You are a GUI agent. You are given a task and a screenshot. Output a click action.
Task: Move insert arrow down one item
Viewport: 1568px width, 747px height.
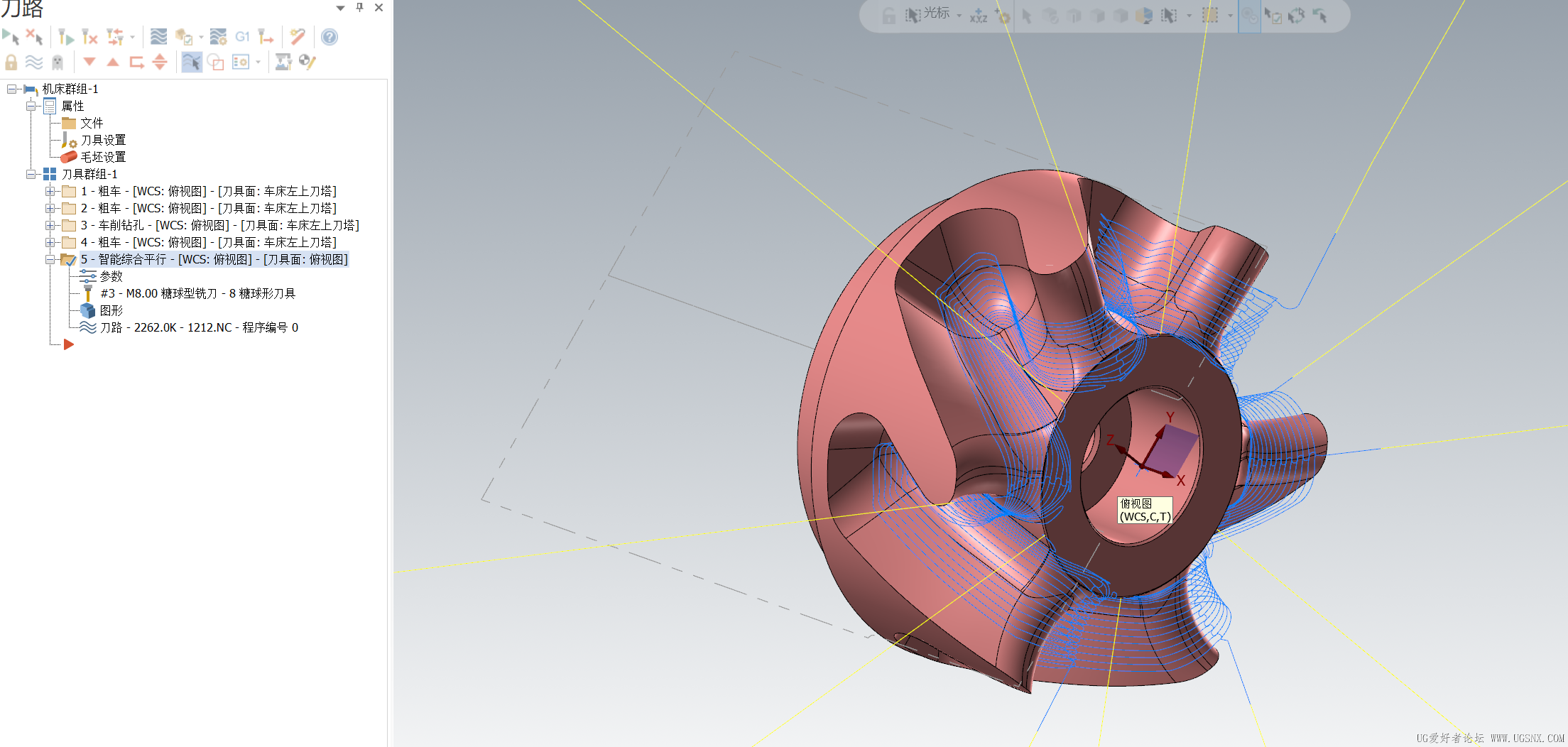(89, 62)
